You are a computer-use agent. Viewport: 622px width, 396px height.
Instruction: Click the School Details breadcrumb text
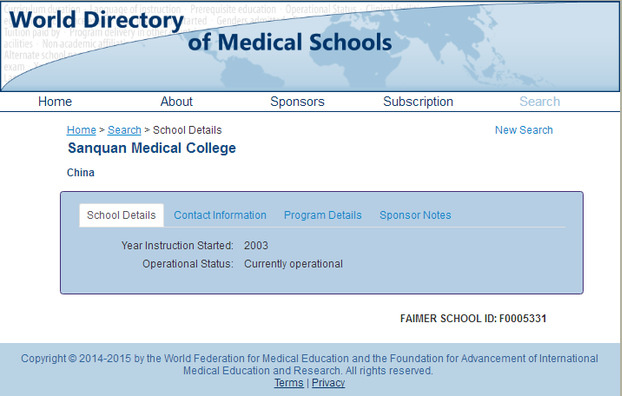(x=187, y=130)
